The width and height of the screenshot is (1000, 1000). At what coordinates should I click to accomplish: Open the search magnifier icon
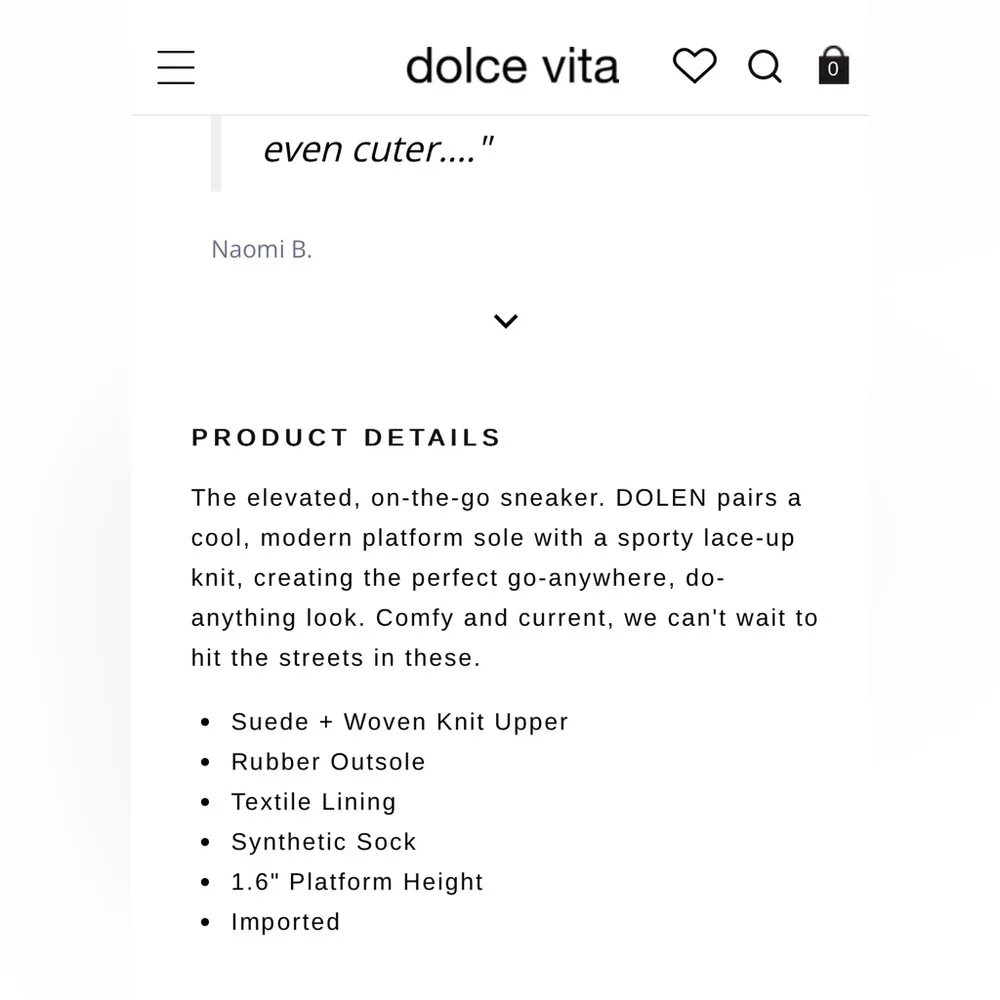[764, 66]
